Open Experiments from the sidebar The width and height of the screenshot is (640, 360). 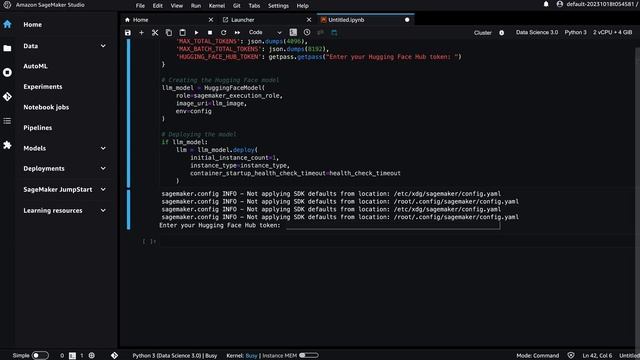(x=43, y=87)
